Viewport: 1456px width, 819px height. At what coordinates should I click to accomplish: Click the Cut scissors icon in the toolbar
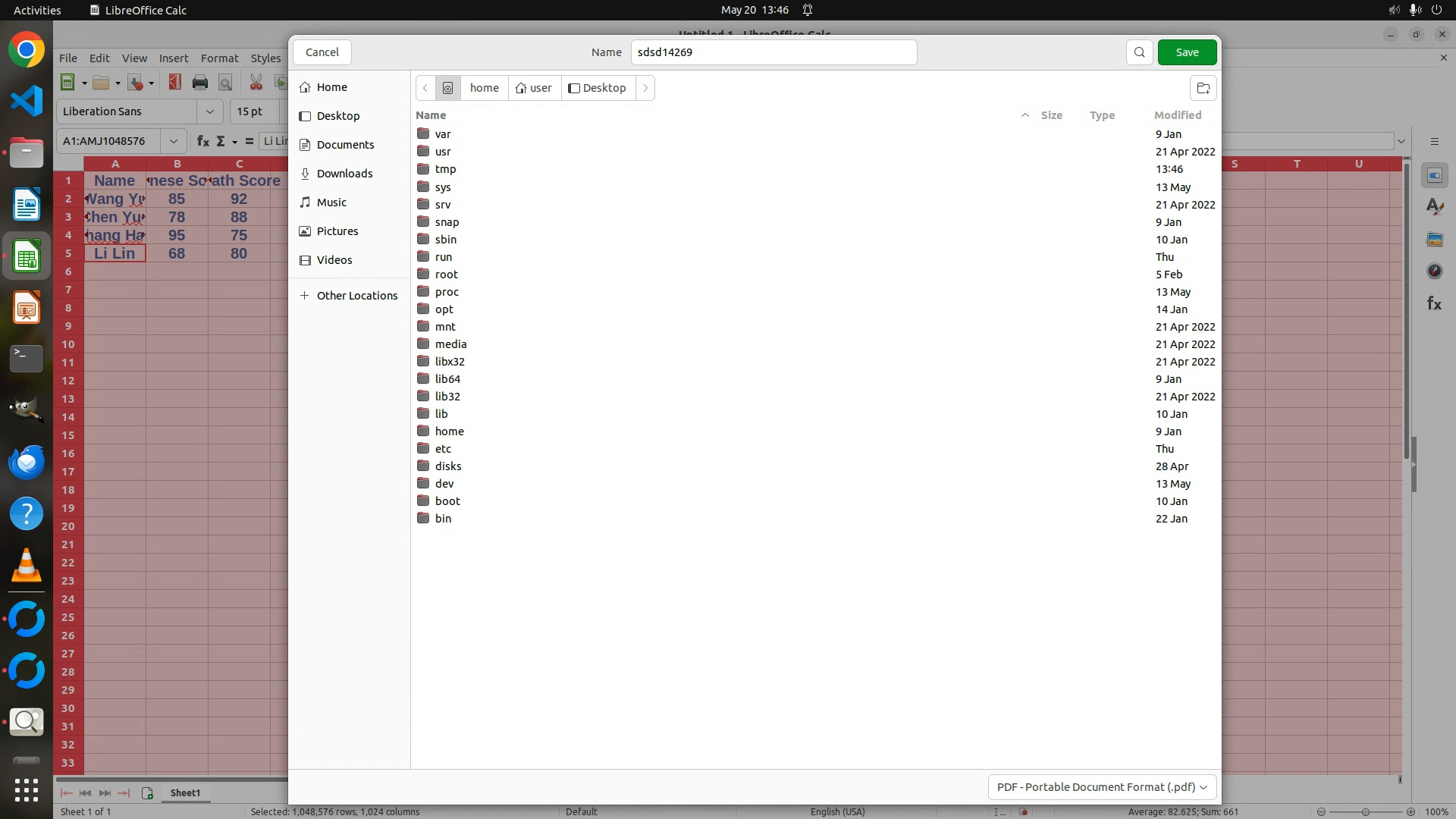[256, 83]
